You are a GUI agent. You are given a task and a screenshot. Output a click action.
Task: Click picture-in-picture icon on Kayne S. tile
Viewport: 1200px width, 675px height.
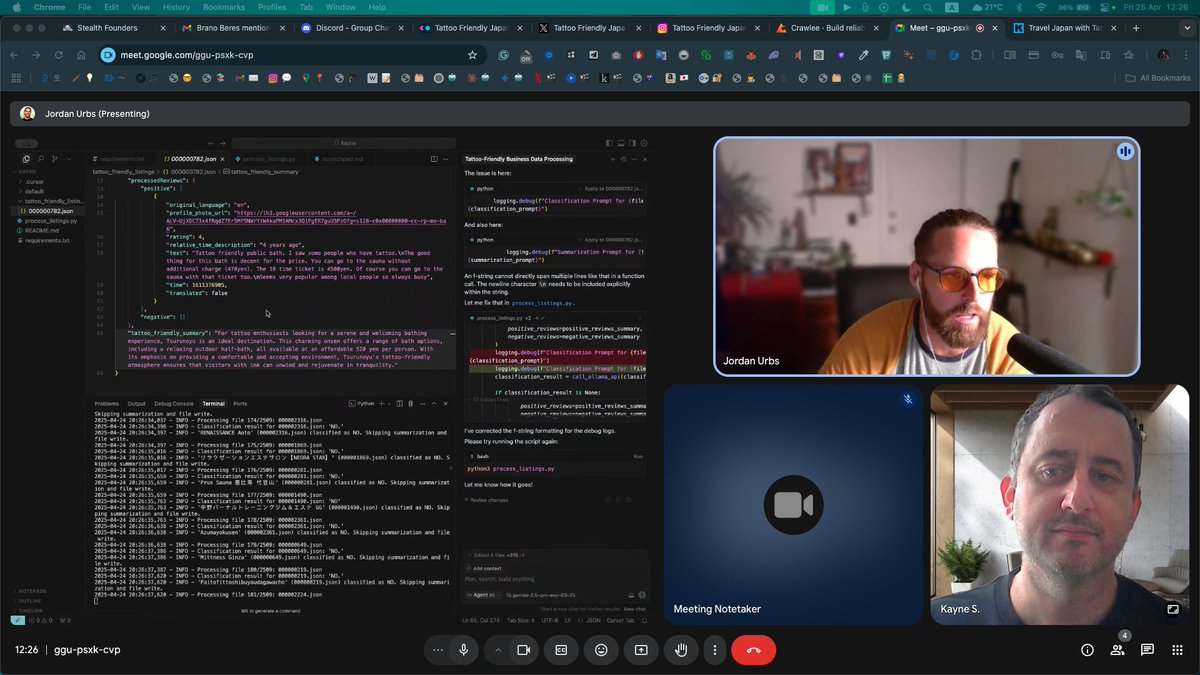pos(1173,608)
